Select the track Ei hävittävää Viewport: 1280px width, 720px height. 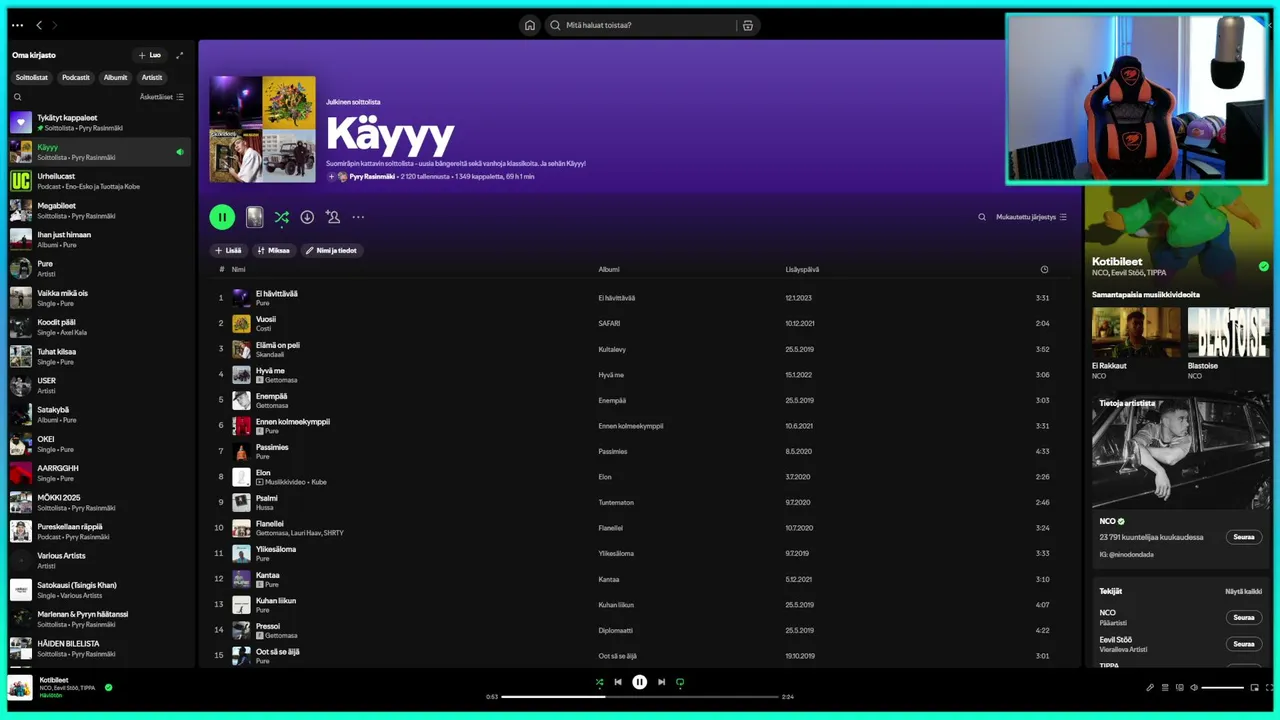tap(640, 297)
